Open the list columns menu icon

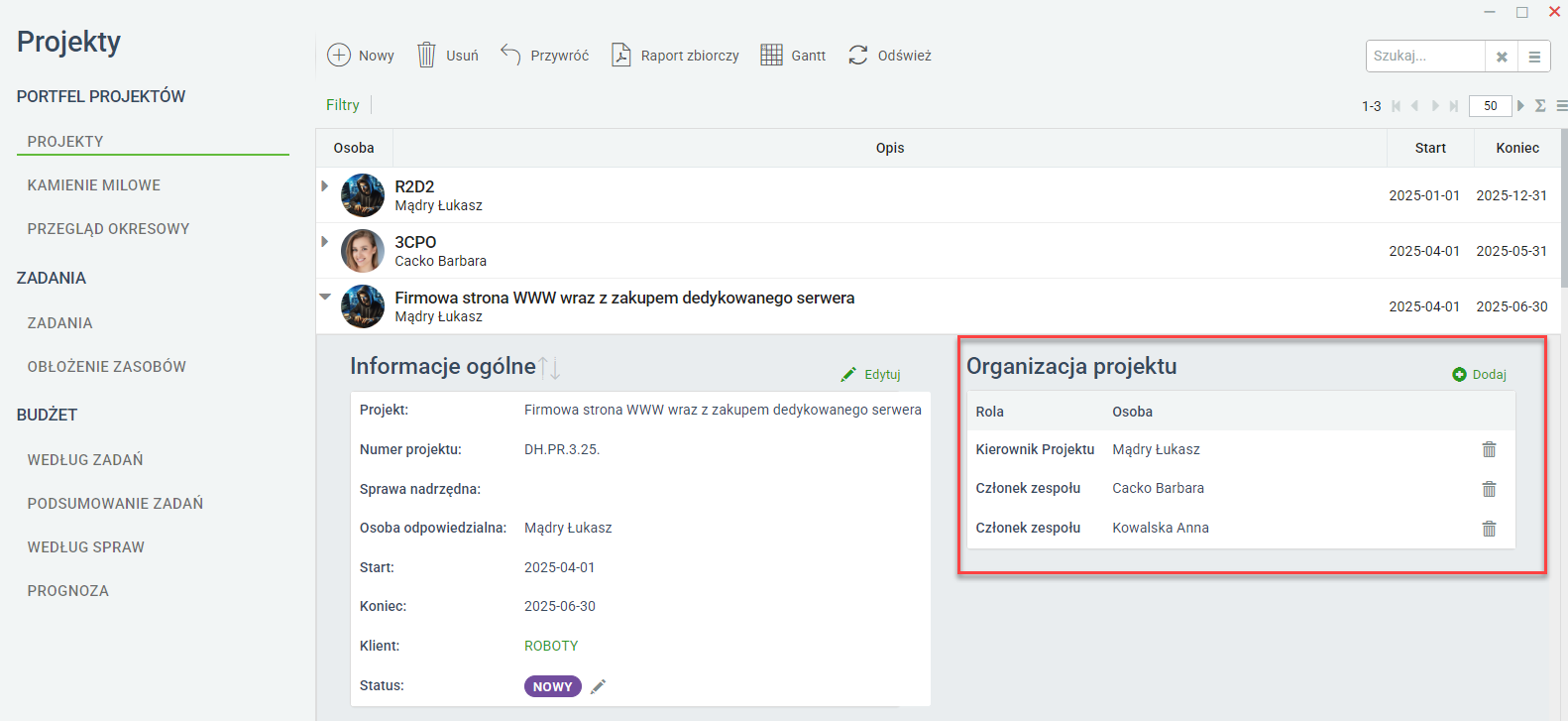(1562, 105)
